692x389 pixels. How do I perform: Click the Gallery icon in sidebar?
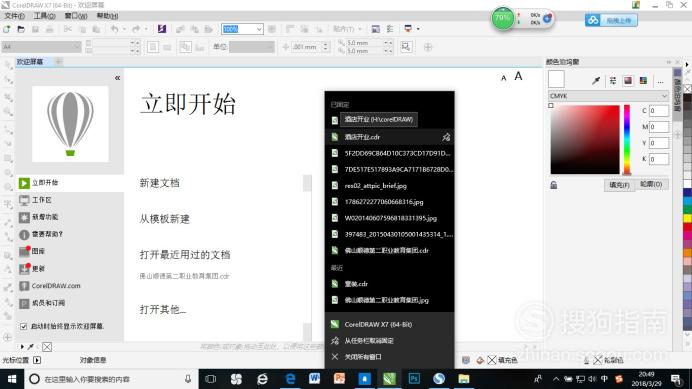(x=24, y=251)
